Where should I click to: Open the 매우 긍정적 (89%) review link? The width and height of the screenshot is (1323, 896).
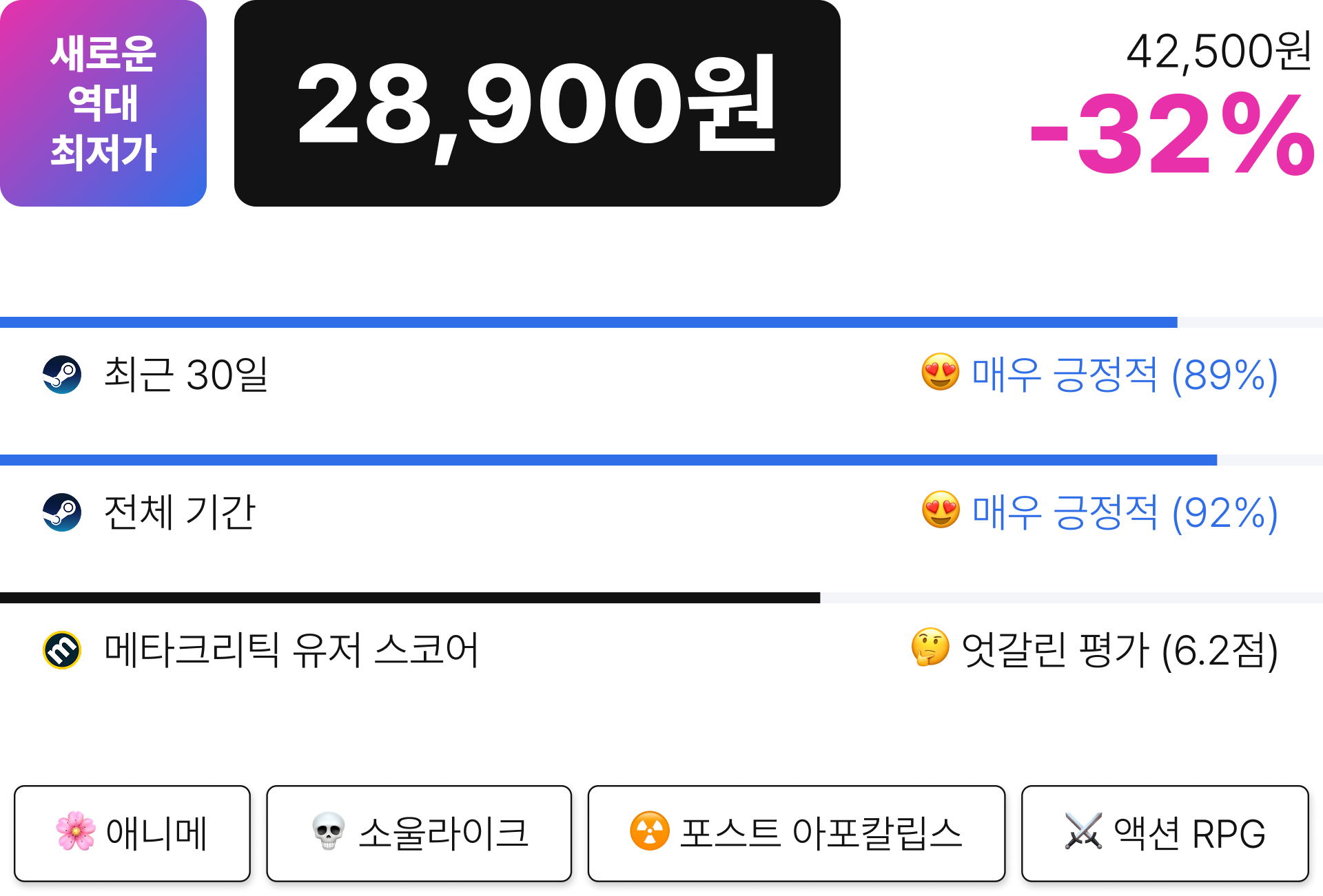1125,375
